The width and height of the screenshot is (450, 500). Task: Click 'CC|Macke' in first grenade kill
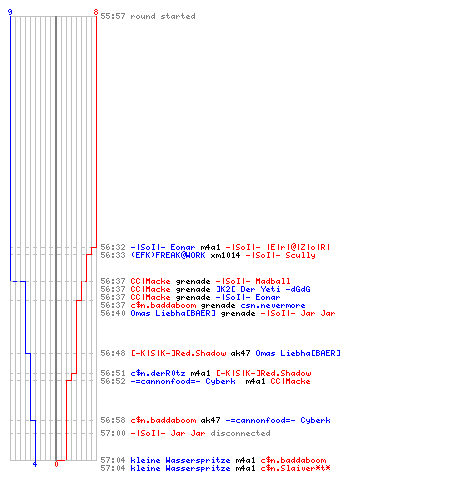(150, 281)
